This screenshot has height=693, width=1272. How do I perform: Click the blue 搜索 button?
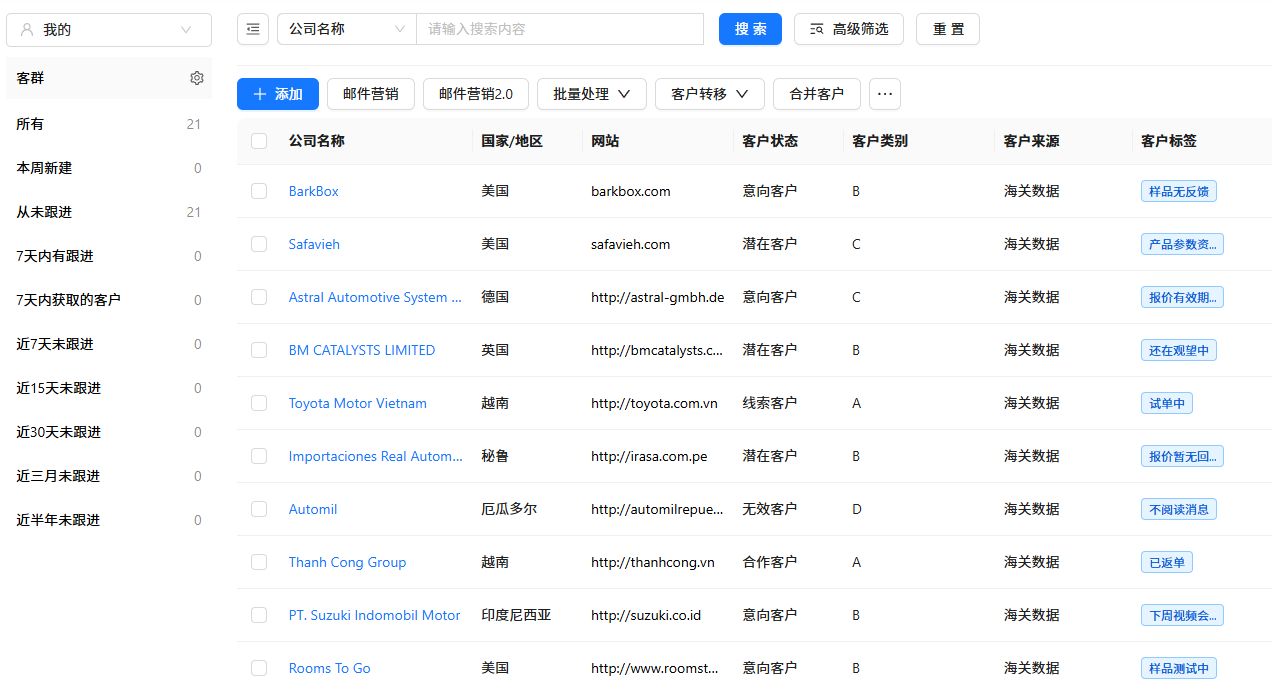click(750, 29)
